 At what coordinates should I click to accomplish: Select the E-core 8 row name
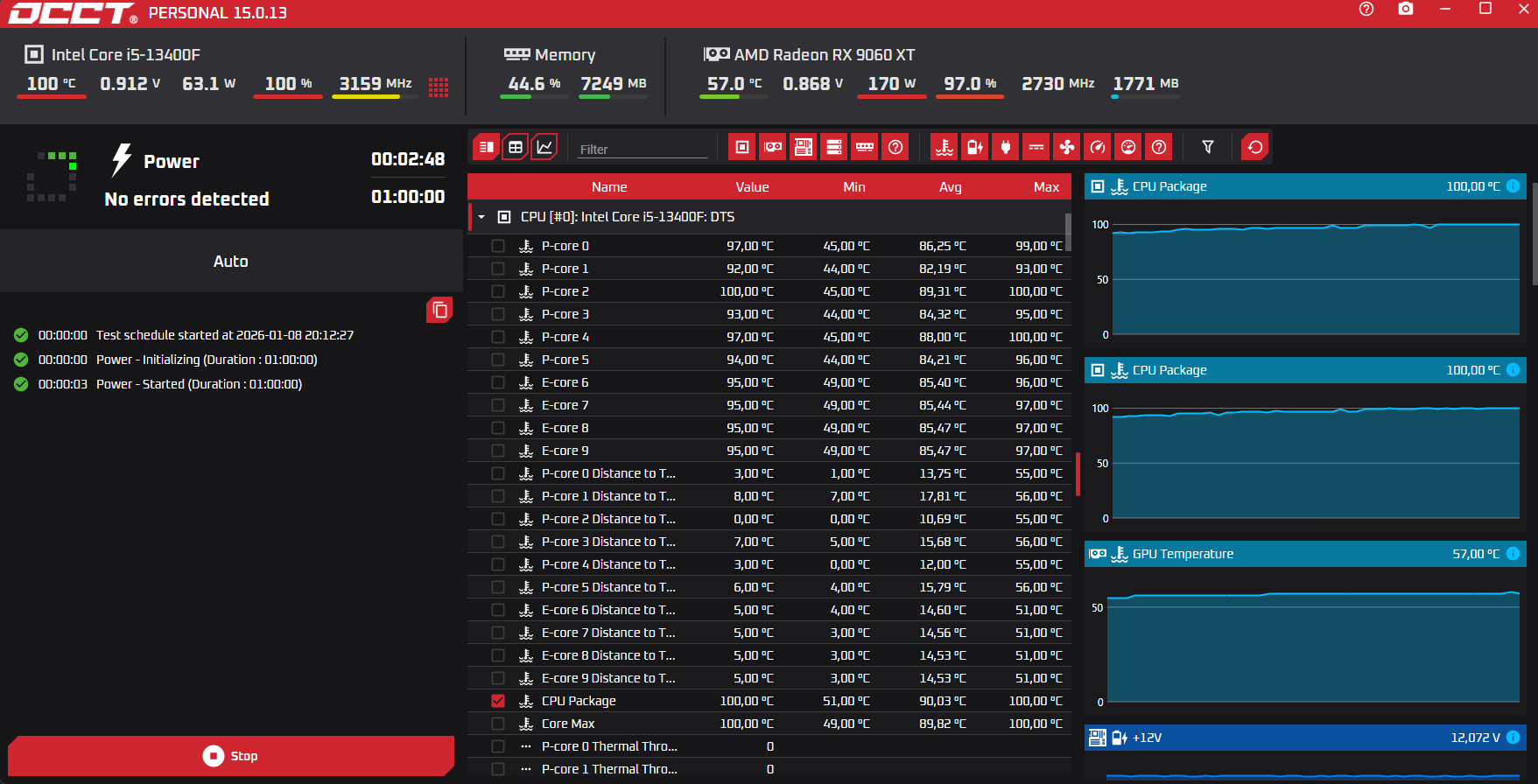[565, 428]
